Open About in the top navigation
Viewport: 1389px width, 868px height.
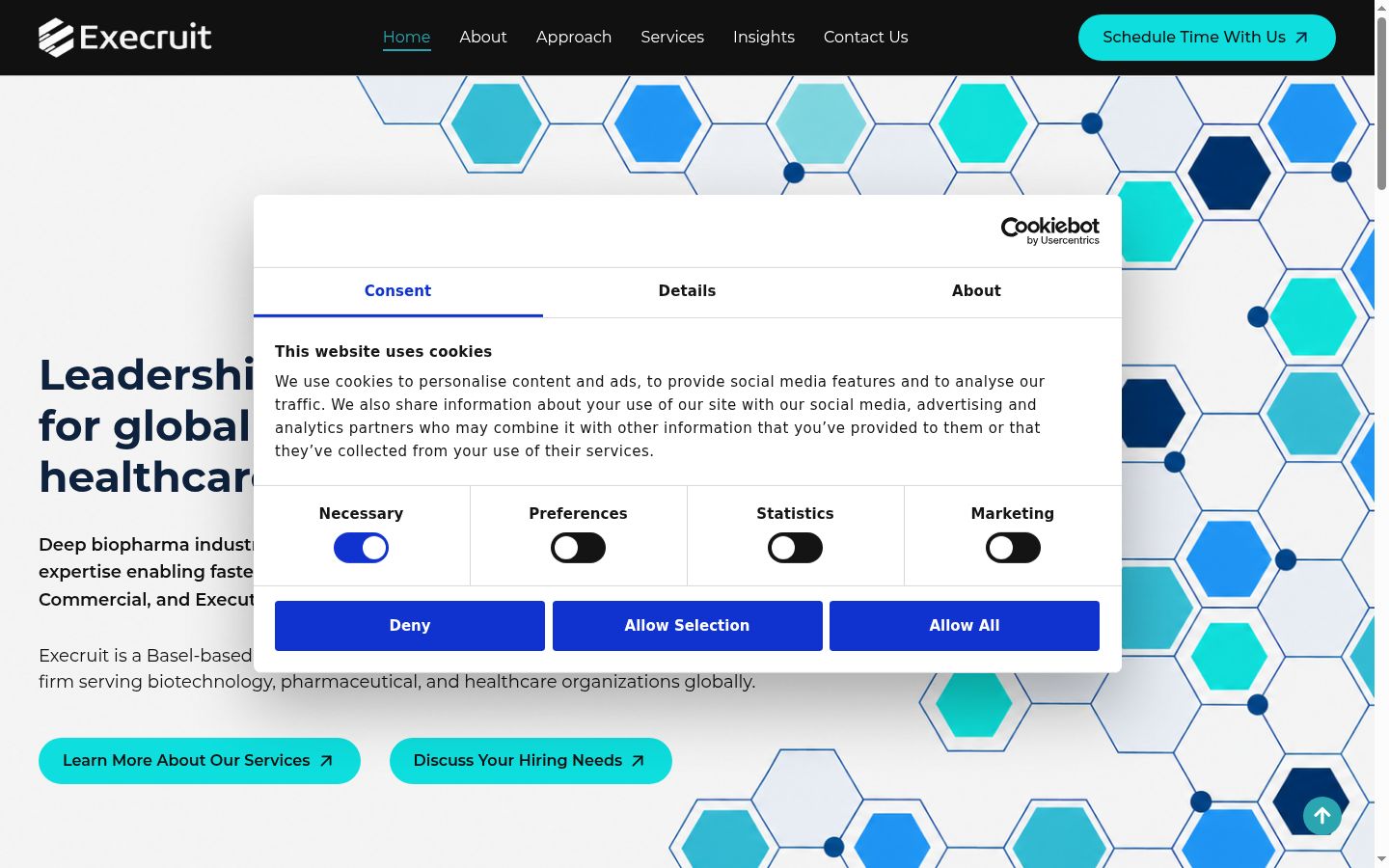point(483,37)
